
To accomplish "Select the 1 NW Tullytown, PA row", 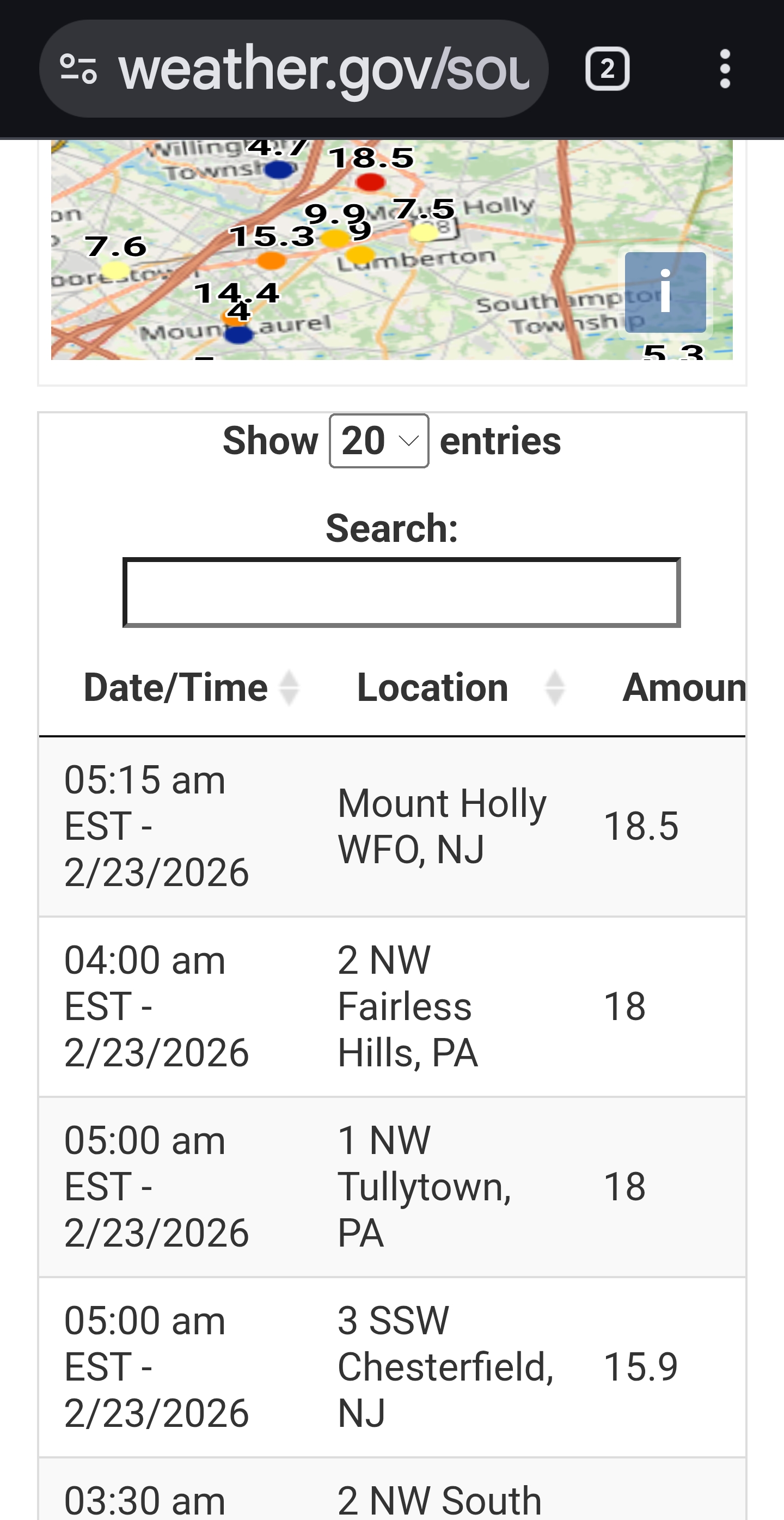I will click(391, 1187).
